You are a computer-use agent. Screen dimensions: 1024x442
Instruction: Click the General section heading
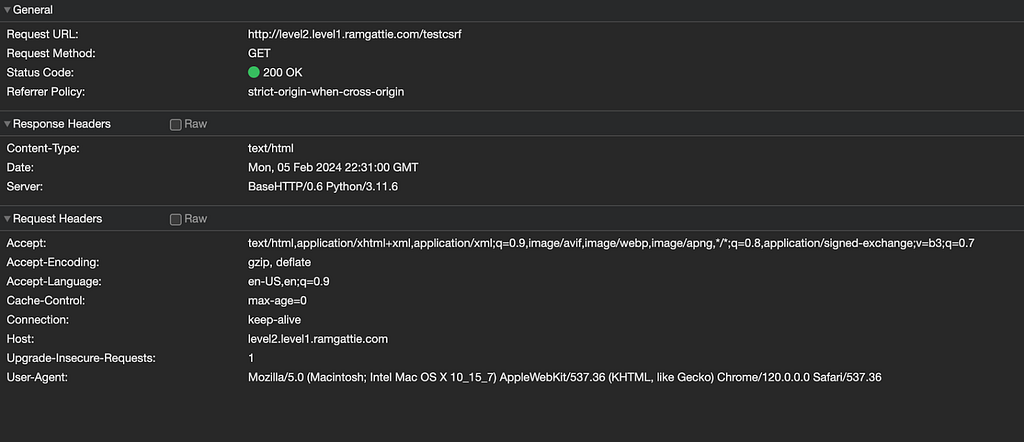pyautogui.click(x=33, y=10)
